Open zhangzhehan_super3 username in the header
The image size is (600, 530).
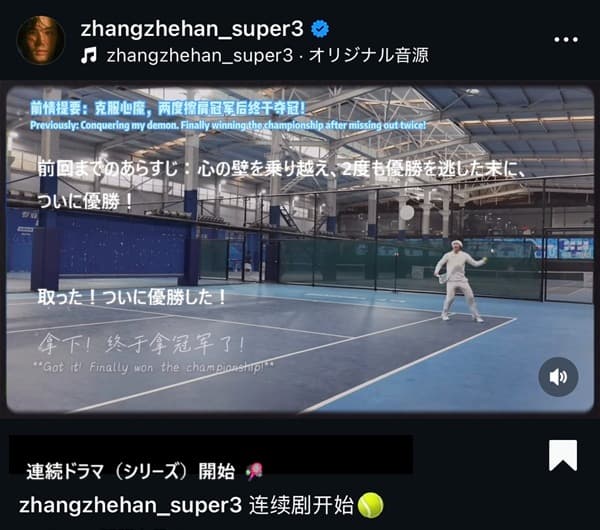click(192, 29)
